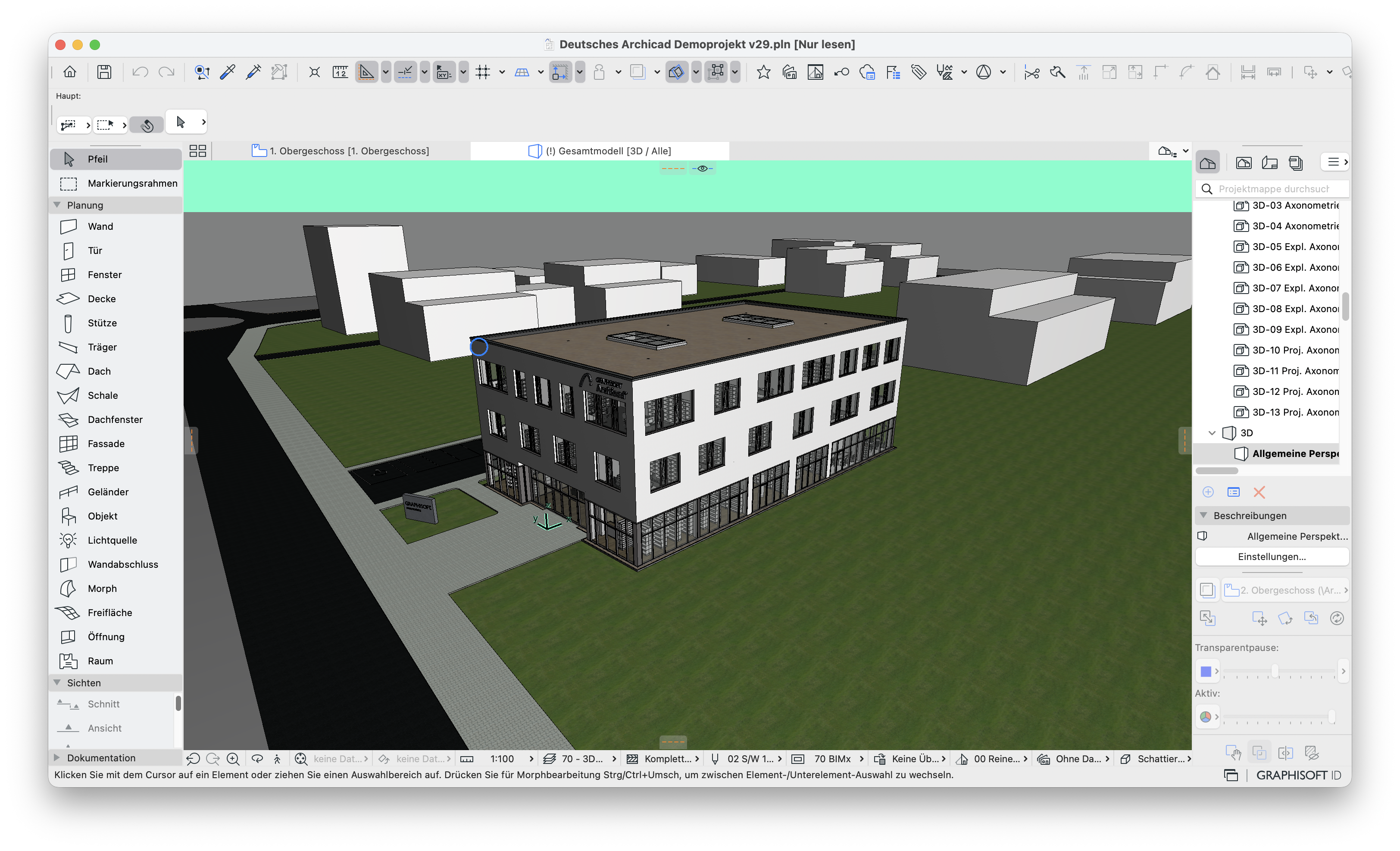Toggle the quick selection button in Haupt bar
Screen dimensions: 1400x851
click(x=147, y=125)
